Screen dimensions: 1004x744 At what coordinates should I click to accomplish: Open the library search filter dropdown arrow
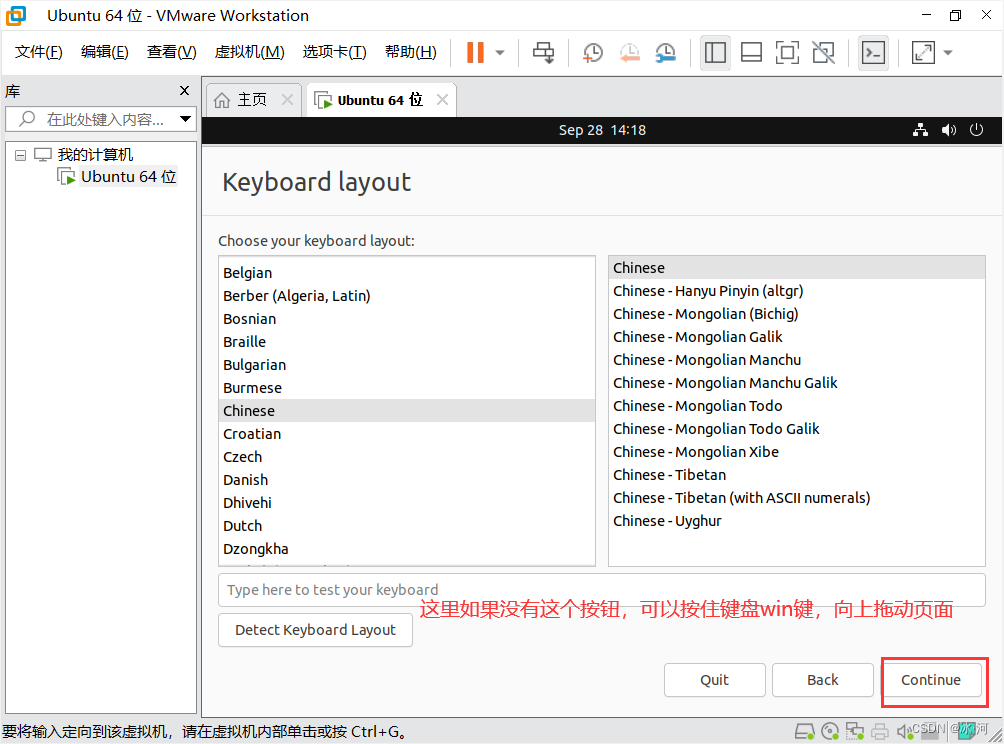(x=186, y=119)
